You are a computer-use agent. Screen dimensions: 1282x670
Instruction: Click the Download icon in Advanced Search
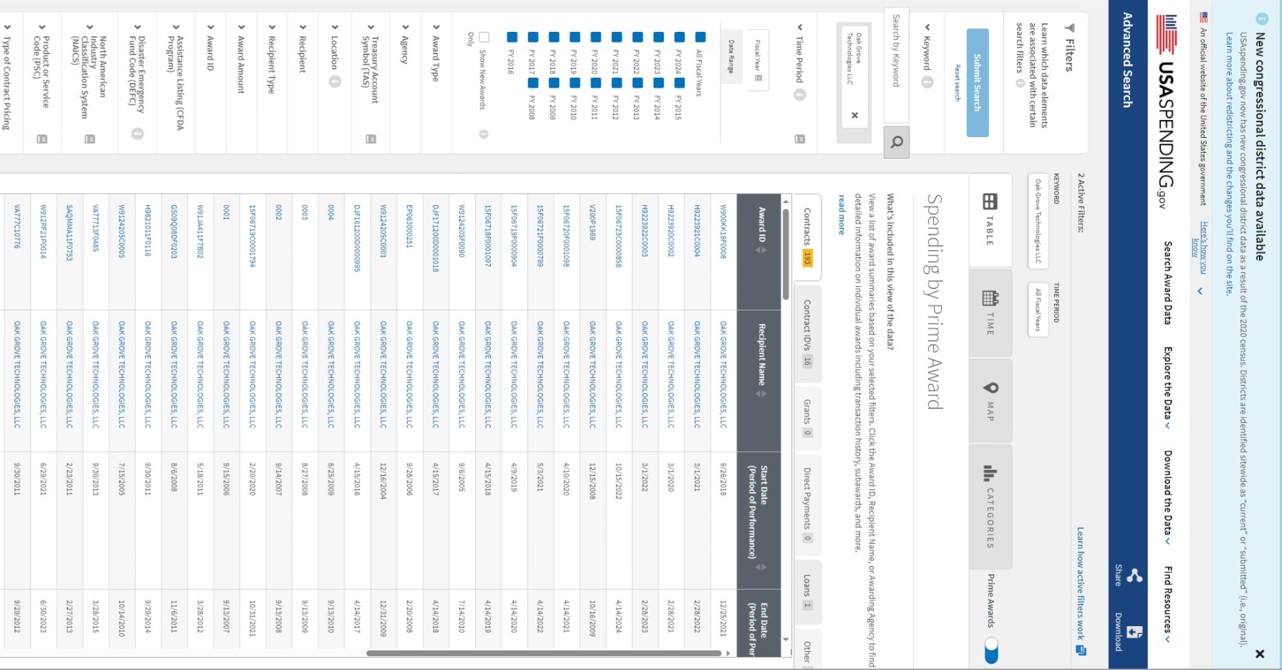tap(1133, 632)
